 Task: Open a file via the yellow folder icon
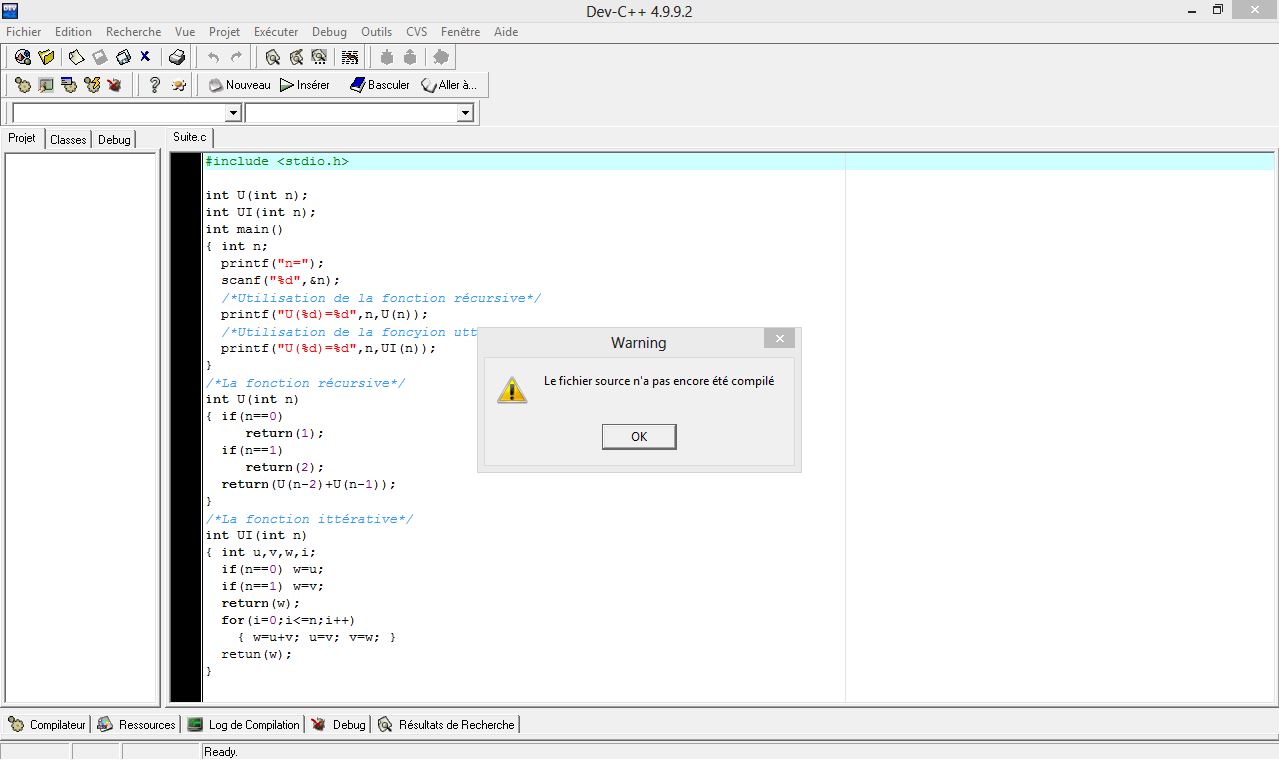(46, 57)
